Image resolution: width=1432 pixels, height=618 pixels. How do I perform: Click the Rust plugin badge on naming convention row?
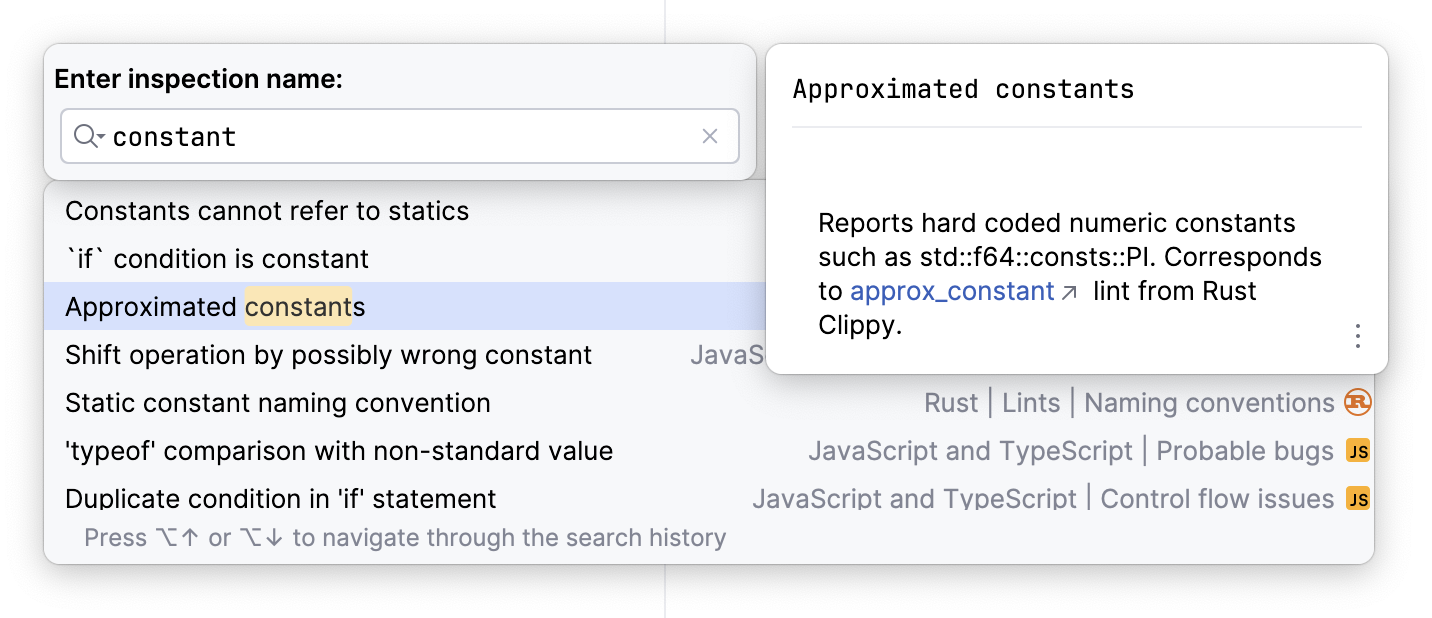pos(1357,402)
